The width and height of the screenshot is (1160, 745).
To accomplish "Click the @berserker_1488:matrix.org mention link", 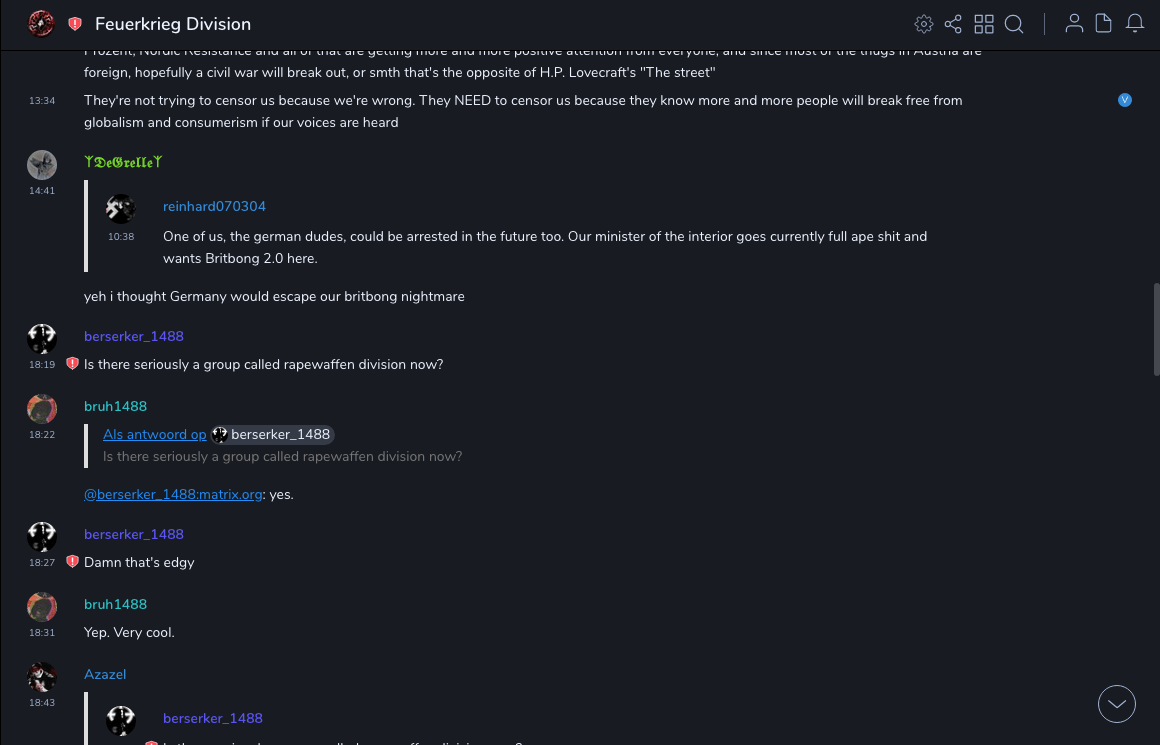I will pyautogui.click(x=172, y=494).
